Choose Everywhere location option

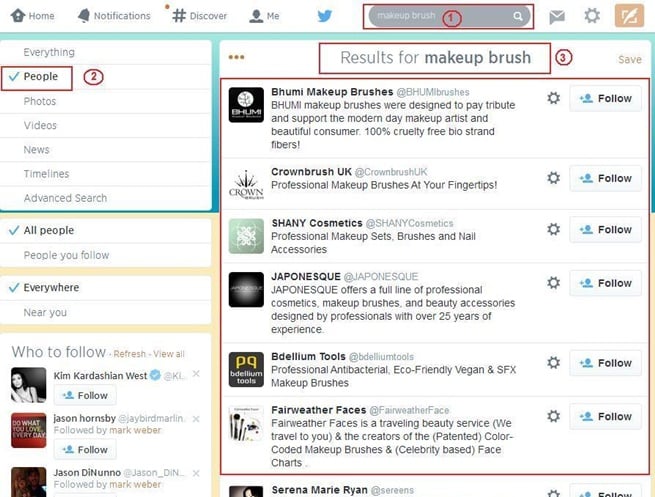point(106,287)
